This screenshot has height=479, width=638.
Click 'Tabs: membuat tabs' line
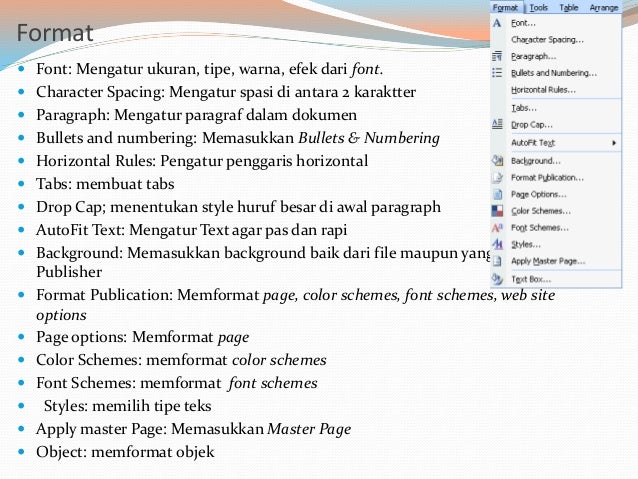tap(105, 184)
